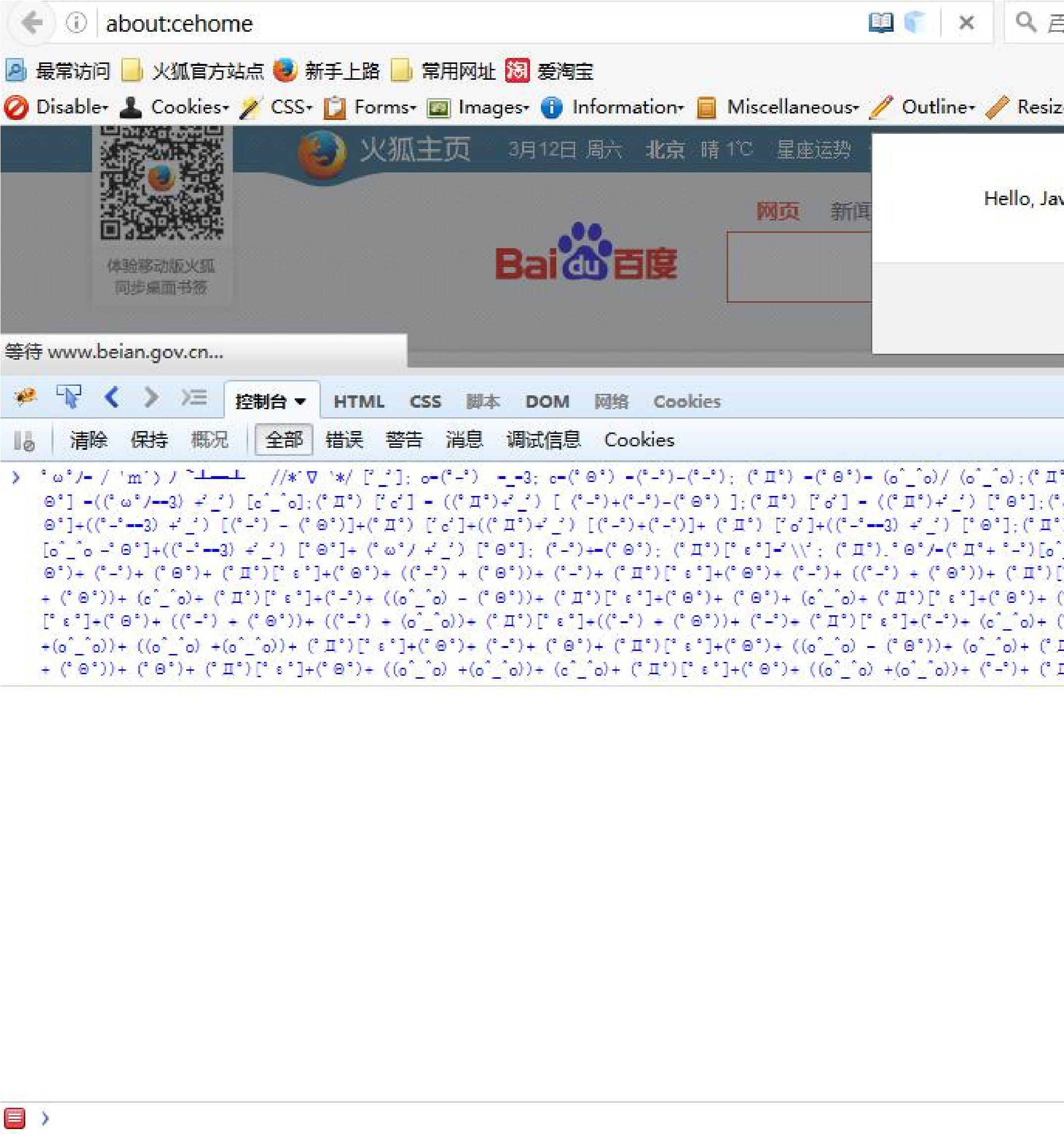Toggle reader view book icon
1064x1134 pixels.
(x=881, y=23)
